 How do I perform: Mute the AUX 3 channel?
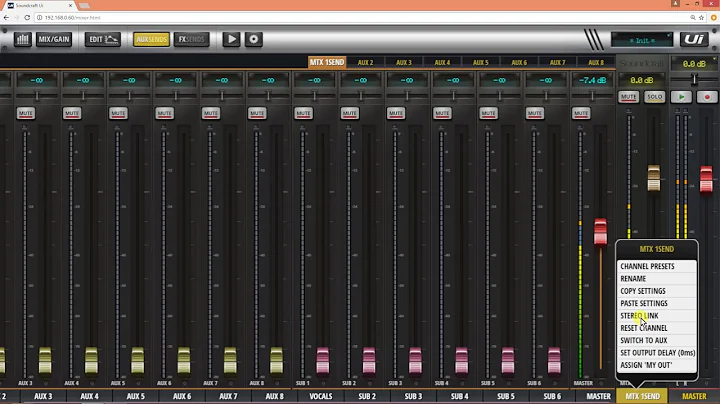pos(26,113)
